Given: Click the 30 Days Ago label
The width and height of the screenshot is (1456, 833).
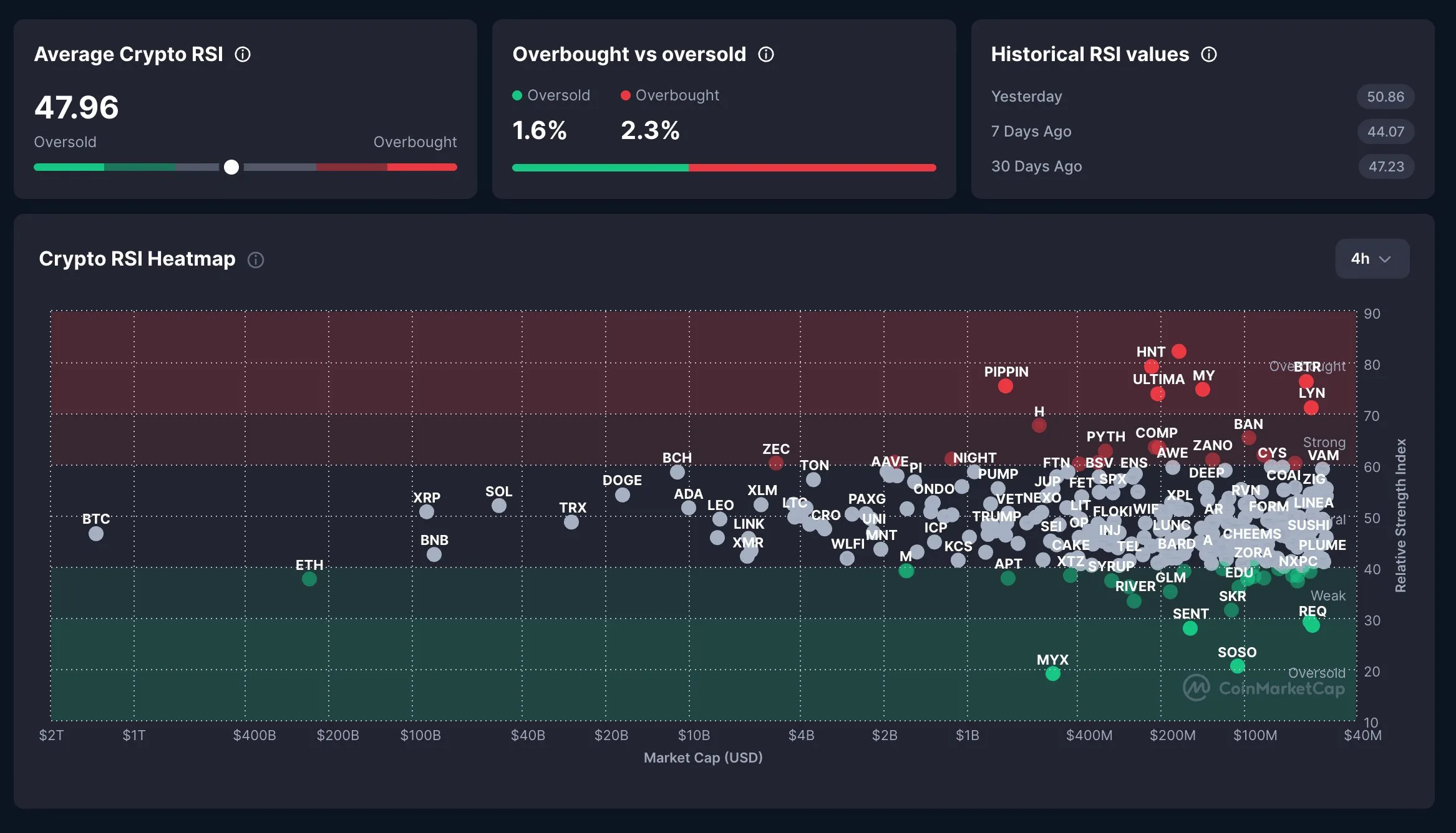Looking at the screenshot, I should 1037,166.
